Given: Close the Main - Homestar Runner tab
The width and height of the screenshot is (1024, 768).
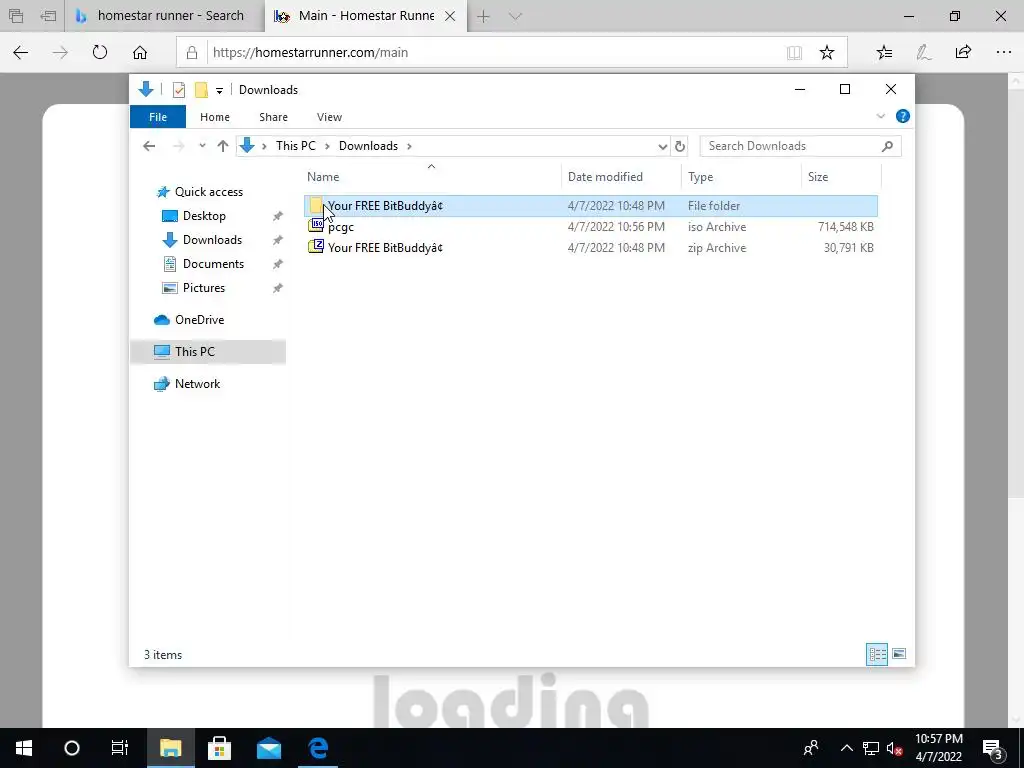Looking at the screenshot, I should [x=450, y=16].
